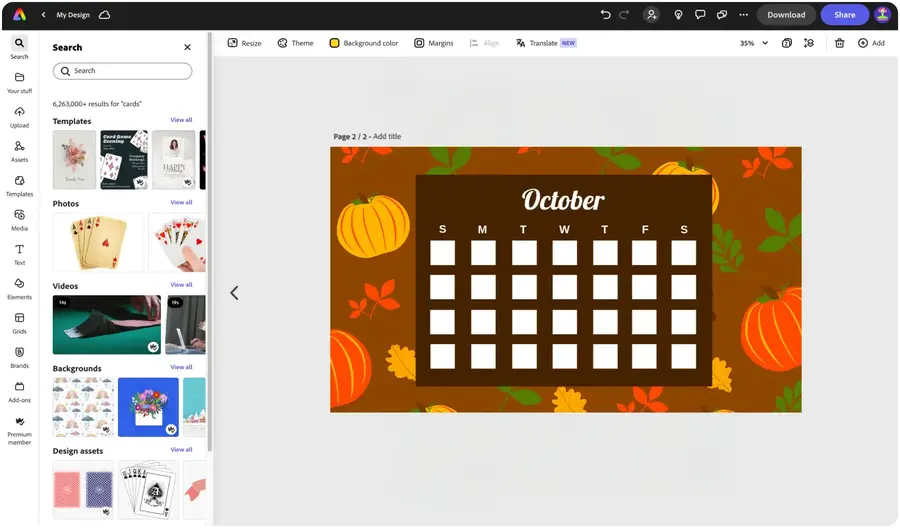Select the hand holding cards photo
The image size is (900, 528).
[177, 242]
